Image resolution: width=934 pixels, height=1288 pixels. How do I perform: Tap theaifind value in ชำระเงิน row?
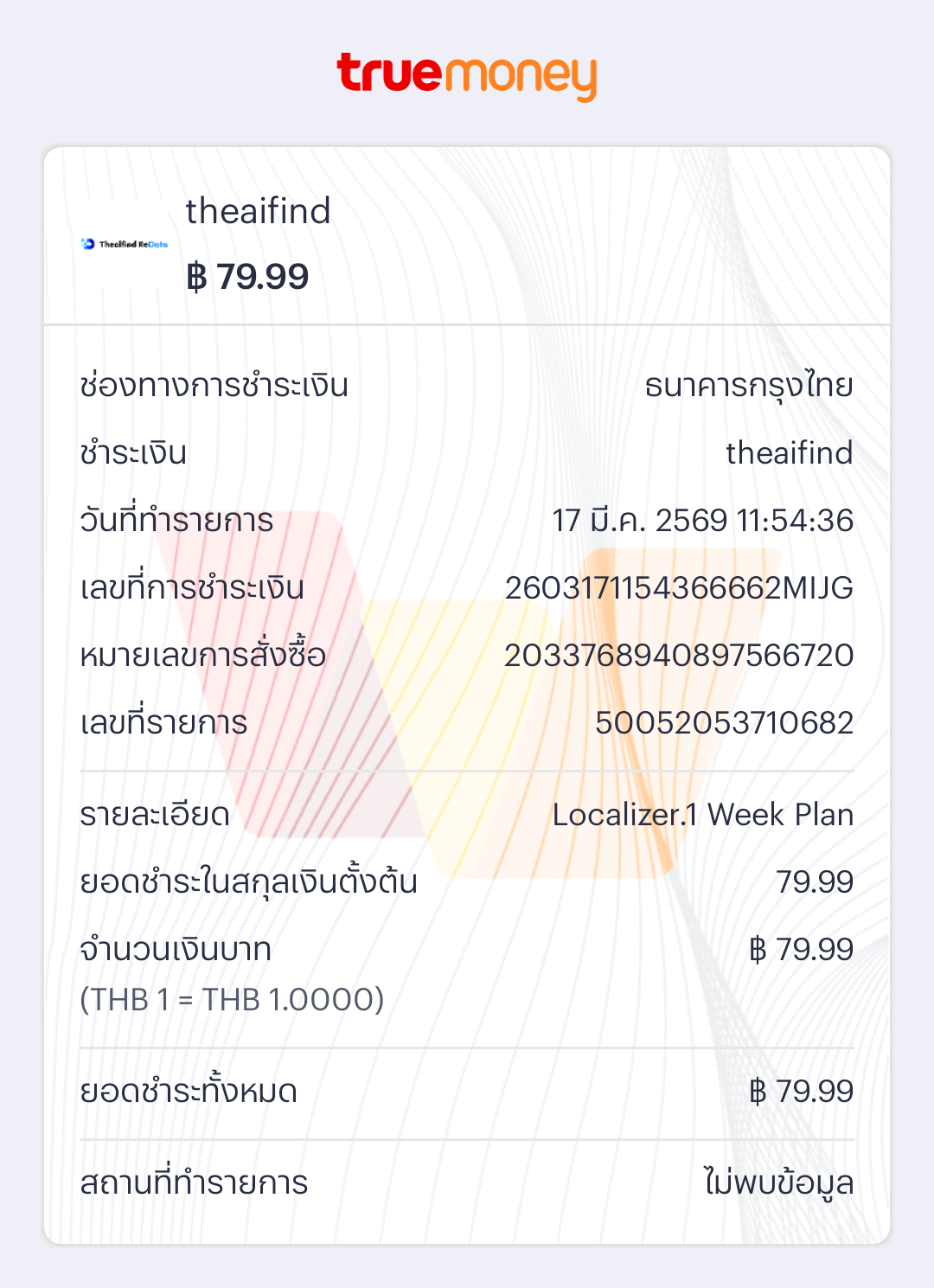789,452
